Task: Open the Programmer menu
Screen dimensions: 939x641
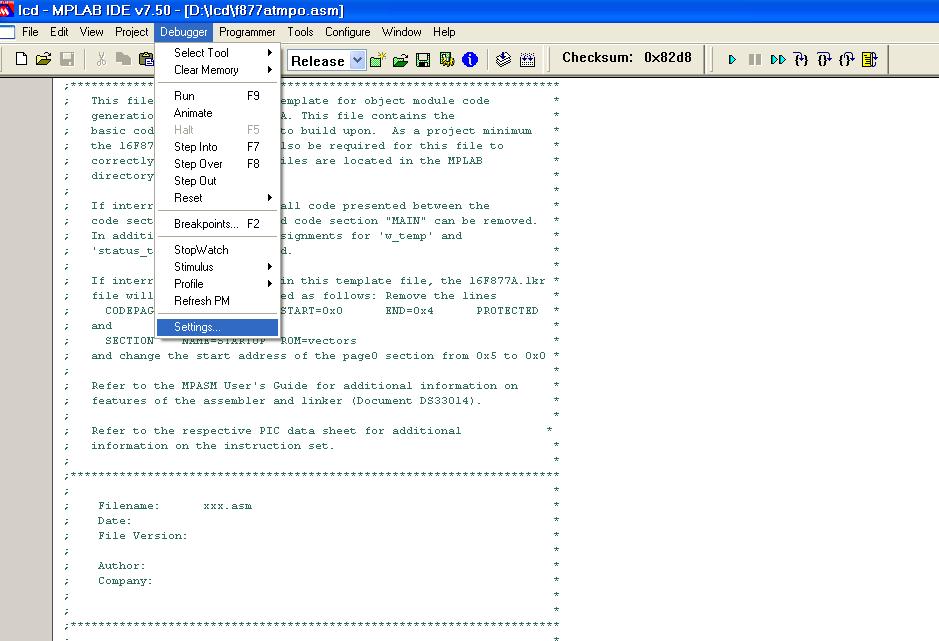Action: pyautogui.click(x=247, y=32)
